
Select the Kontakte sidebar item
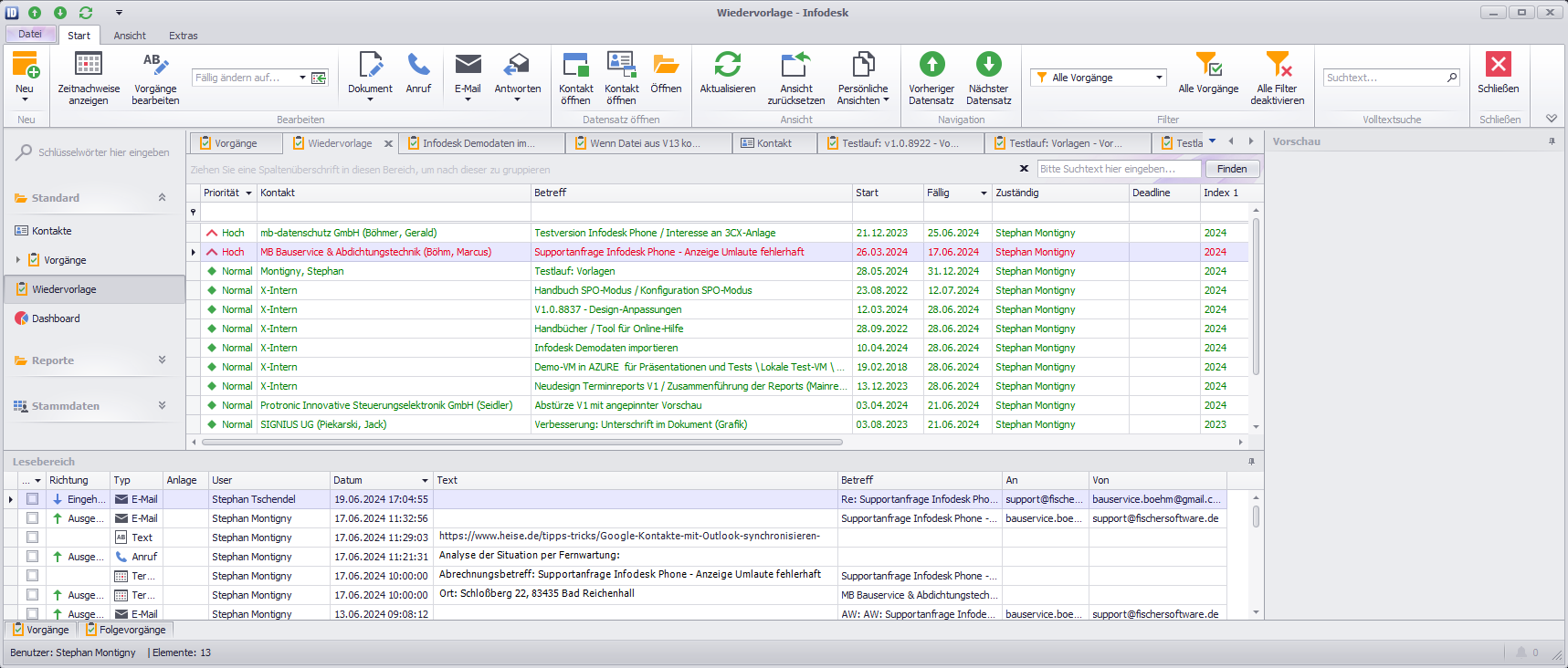point(52,231)
